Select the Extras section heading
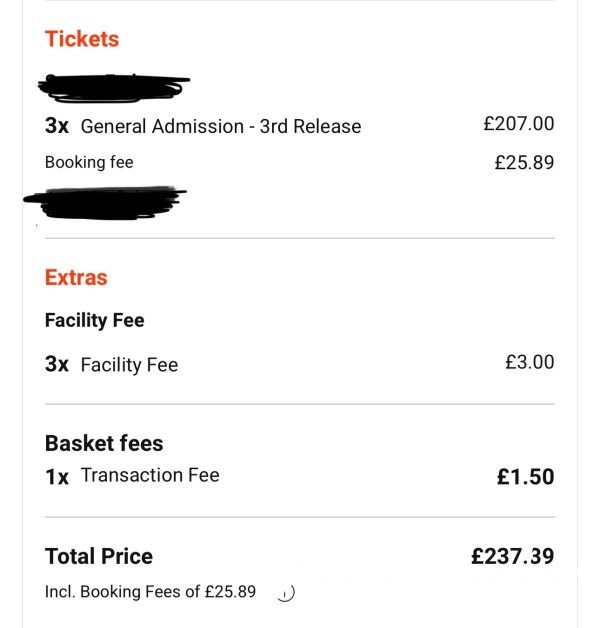 tap(76, 278)
